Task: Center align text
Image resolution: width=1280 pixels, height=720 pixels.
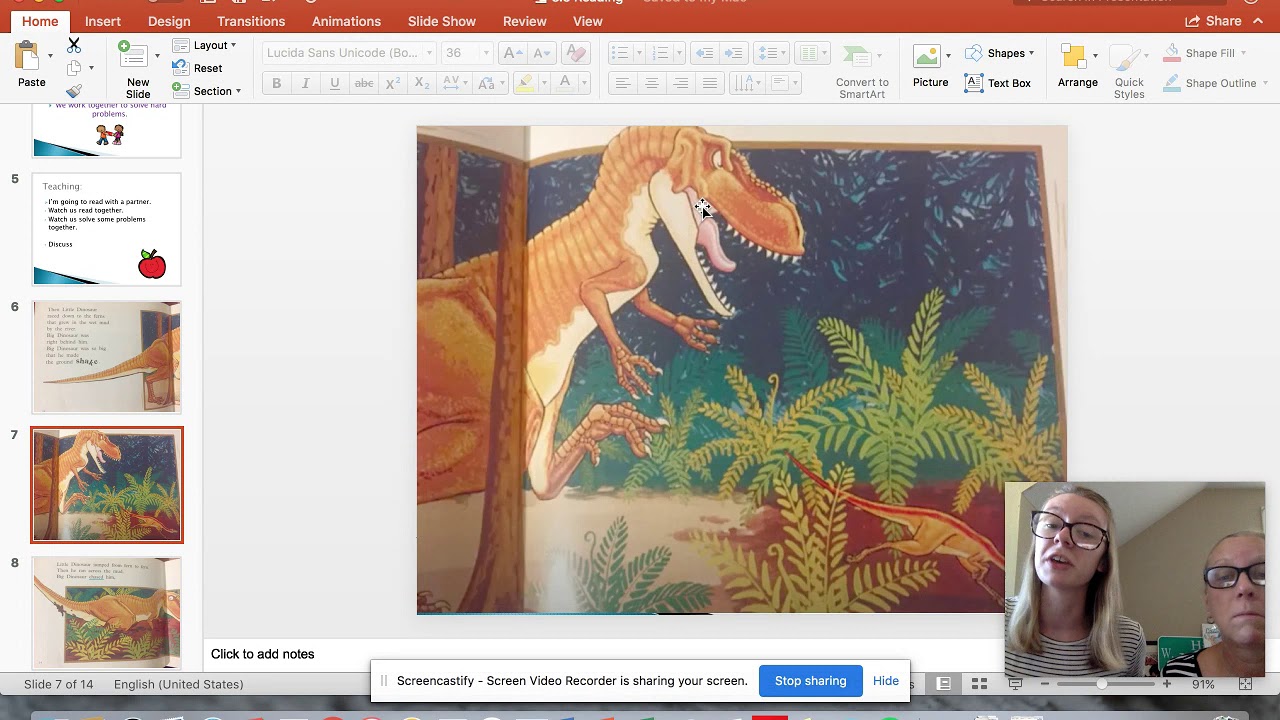Action: [651, 83]
